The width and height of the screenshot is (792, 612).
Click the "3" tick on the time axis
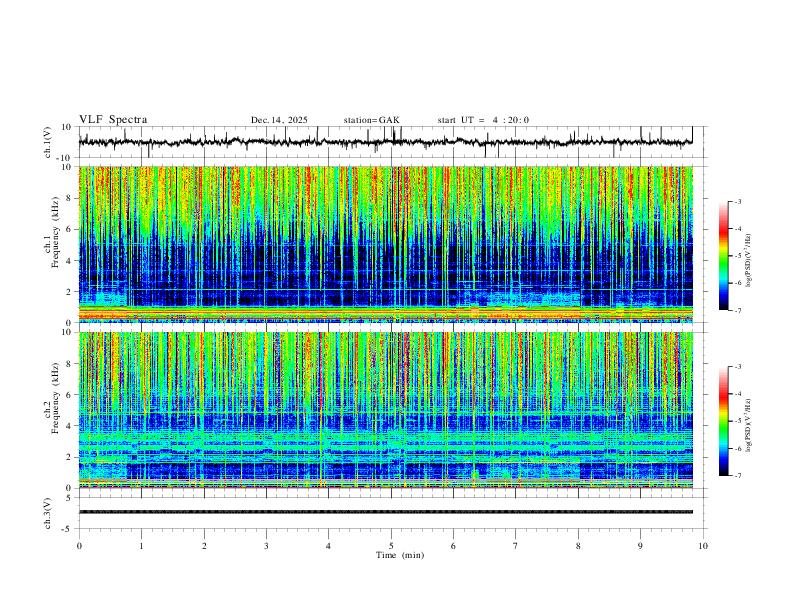click(266, 546)
